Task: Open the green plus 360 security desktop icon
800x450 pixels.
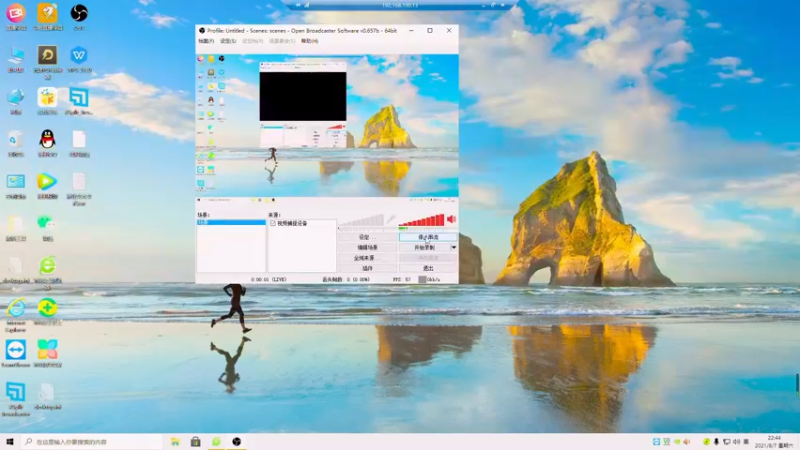Action: 47,308
